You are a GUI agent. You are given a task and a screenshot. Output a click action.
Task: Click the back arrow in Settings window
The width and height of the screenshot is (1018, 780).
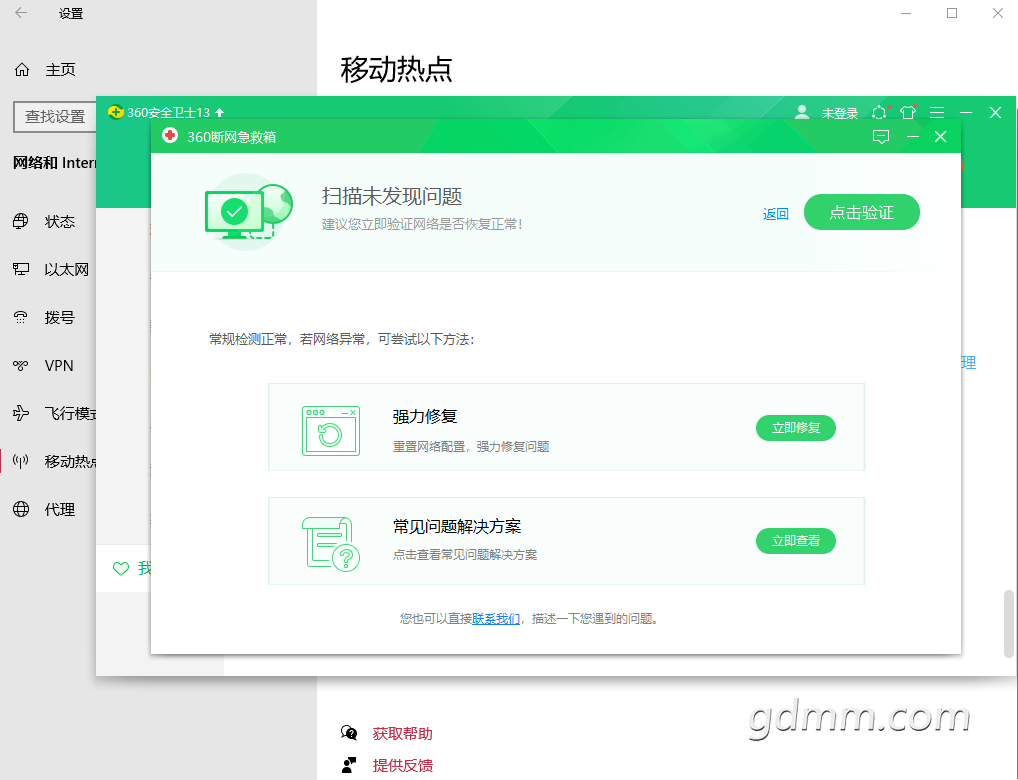21,13
